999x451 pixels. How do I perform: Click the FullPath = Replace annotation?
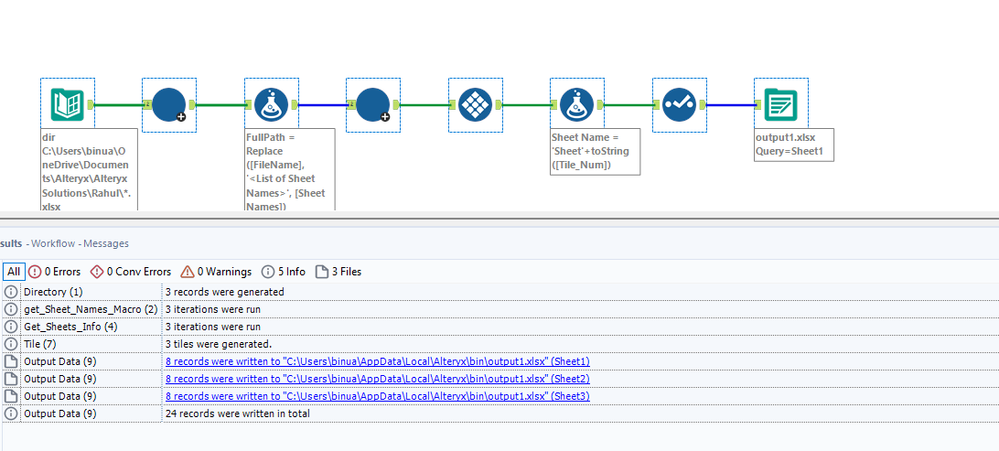[x=289, y=169]
